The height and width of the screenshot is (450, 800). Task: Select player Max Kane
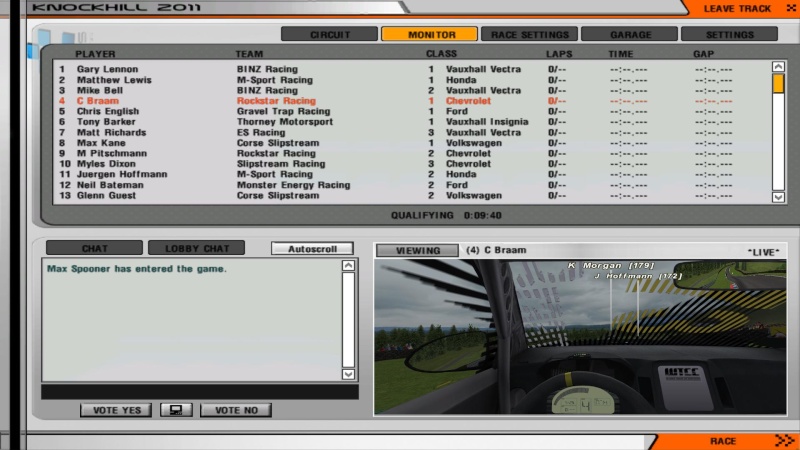tap(101, 143)
